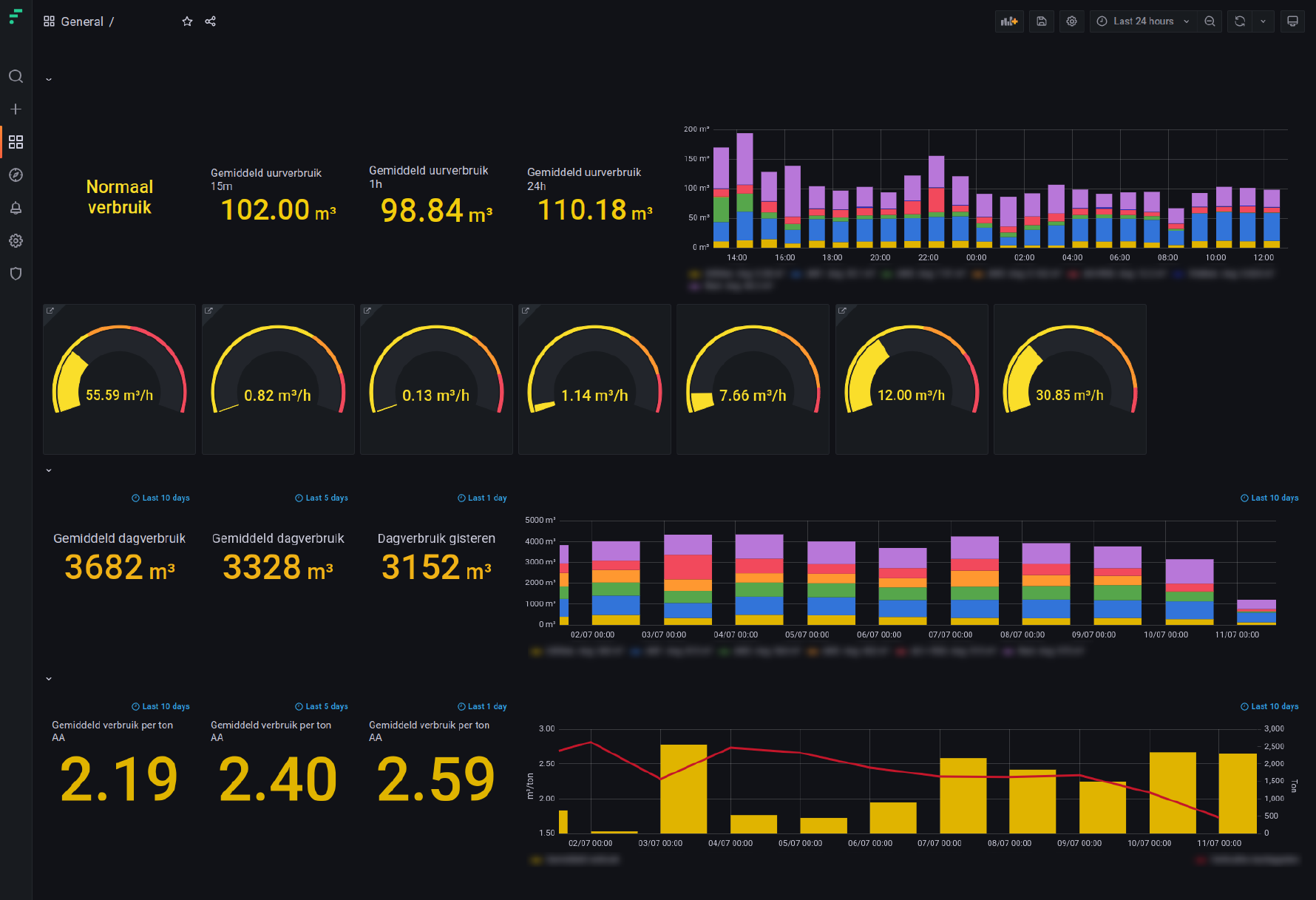This screenshot has width=1316, height=900.
Task: Open the Explore compass icon
Action: click(x=16, y=175)
